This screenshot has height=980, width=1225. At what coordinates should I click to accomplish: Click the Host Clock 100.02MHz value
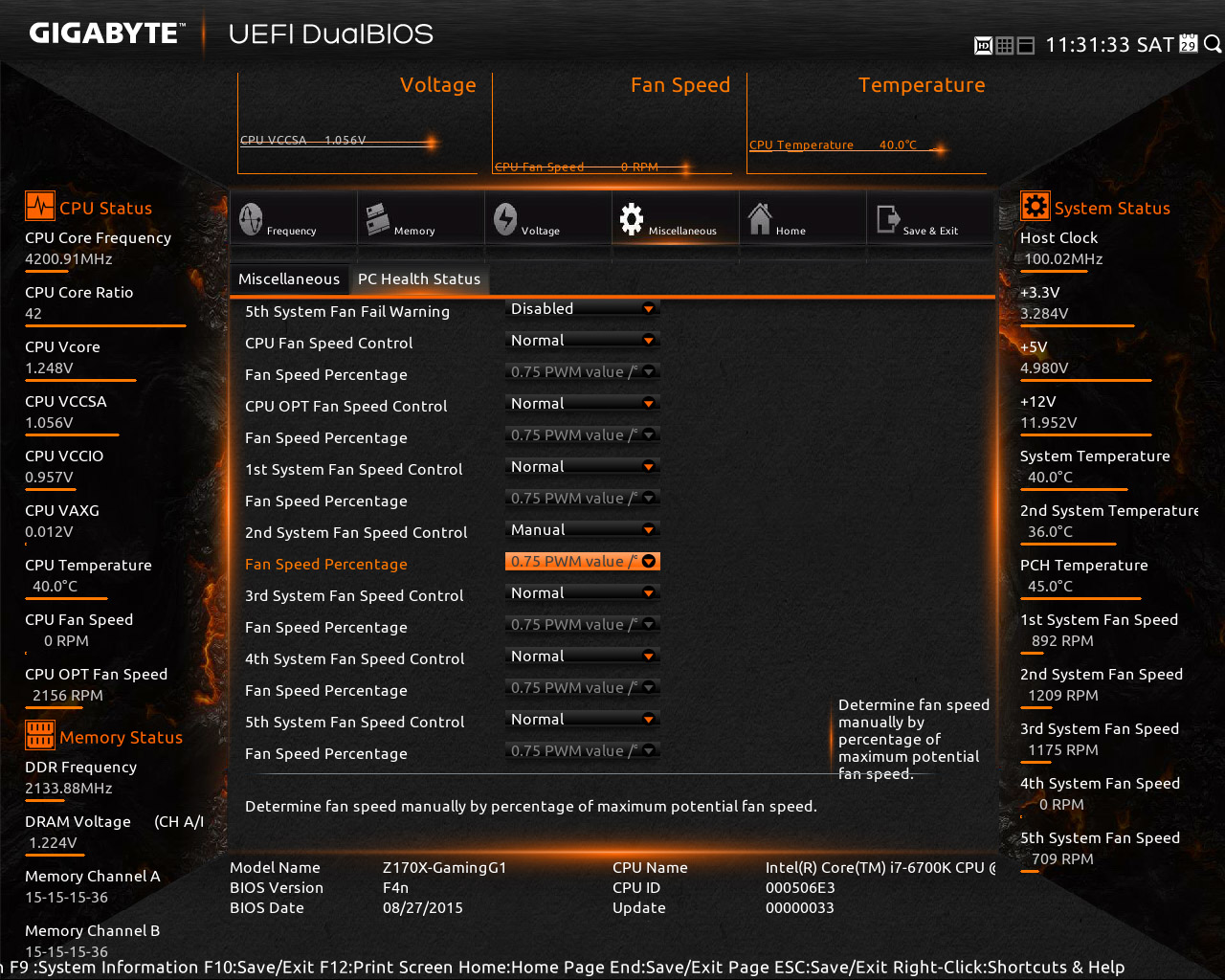[x=1063, y=258]
